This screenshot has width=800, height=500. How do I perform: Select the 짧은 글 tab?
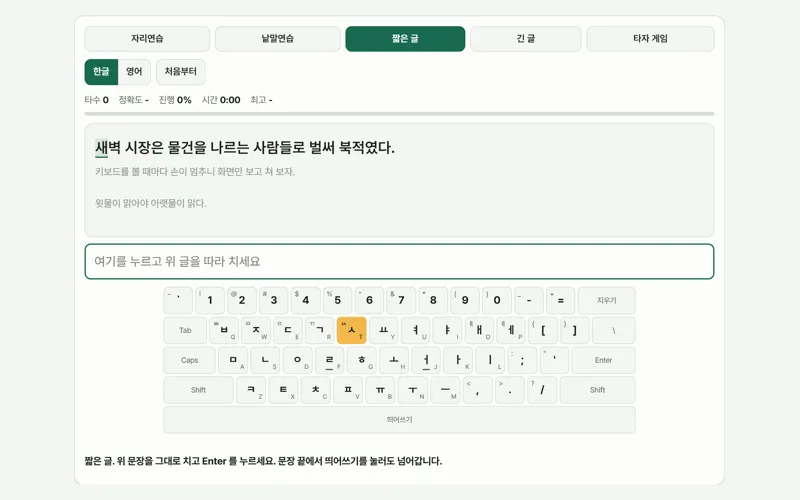click(405, 39)
